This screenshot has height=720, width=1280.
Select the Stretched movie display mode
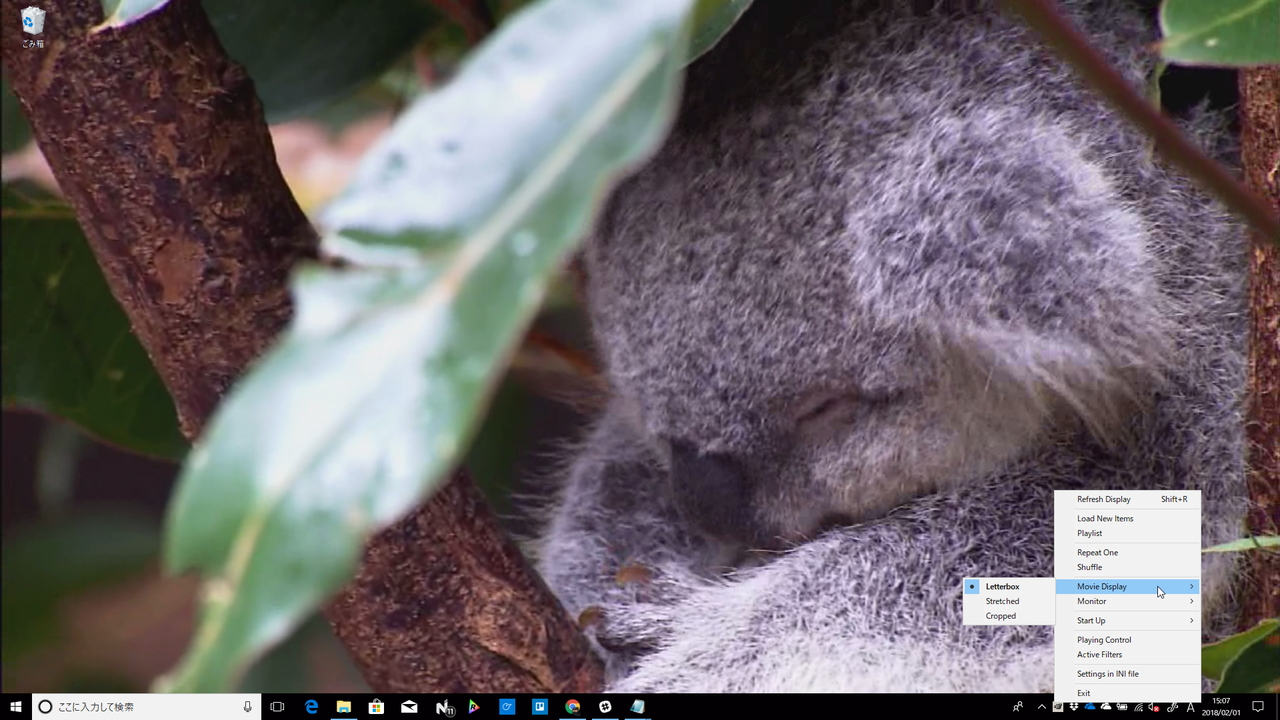pos(1009,601)
